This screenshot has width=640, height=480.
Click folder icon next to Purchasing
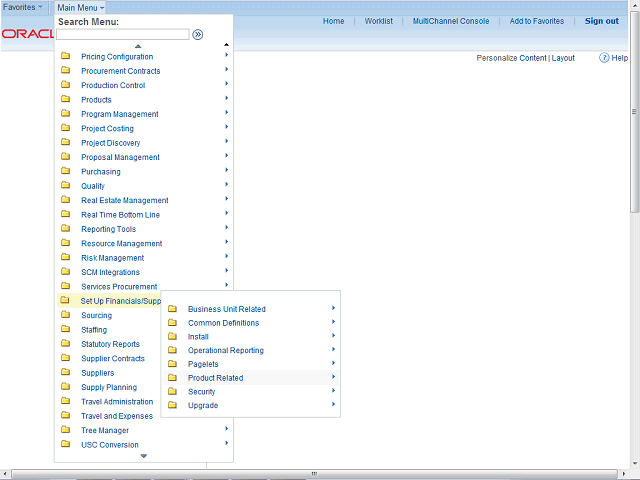66,171
